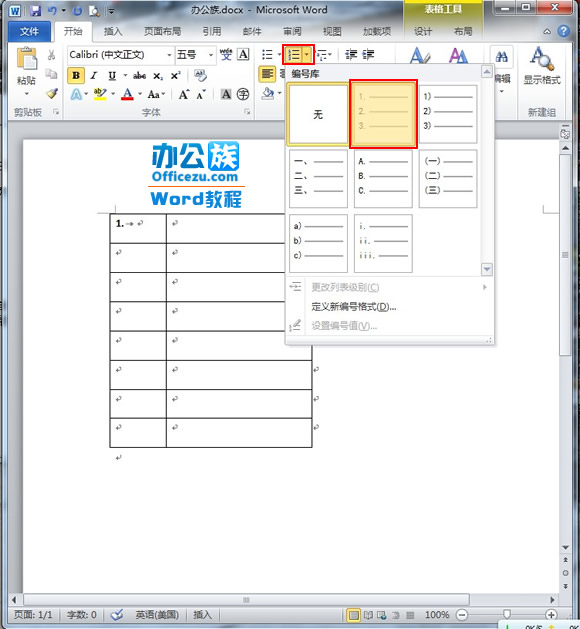Image resolution: width=580 pixels, height=629 pixels.
Task: Click the zoom in plus button
Action: coord(551,614)
